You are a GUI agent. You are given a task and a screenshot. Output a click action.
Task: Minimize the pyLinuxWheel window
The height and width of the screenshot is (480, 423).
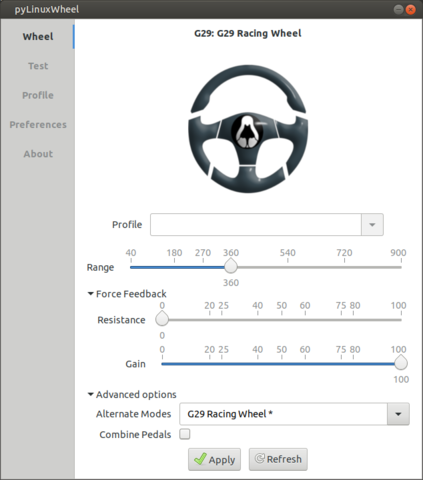[398, 9]
